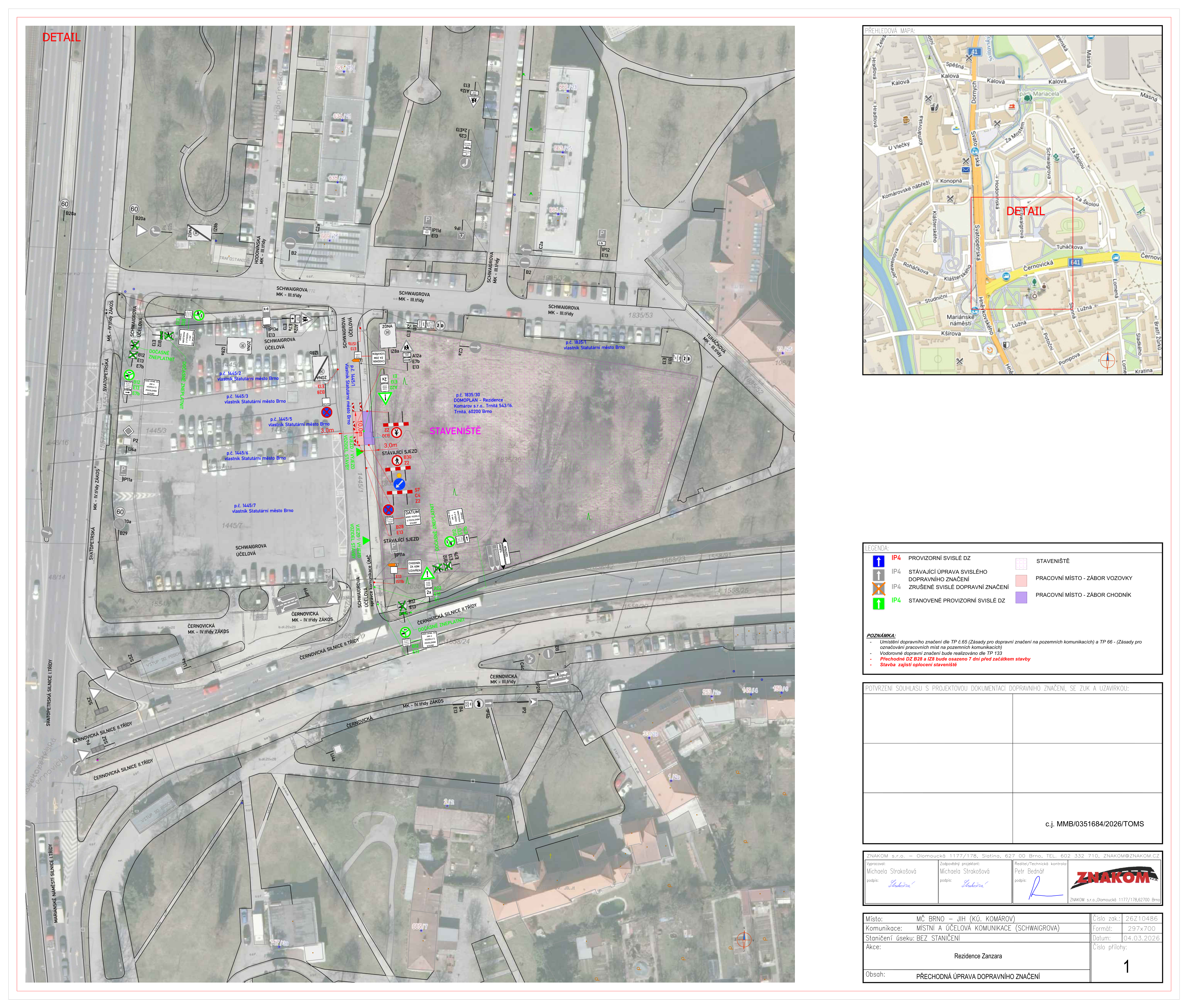
Task: Click the green arrow sign icon in legend
Action: (x=878, y=603)
